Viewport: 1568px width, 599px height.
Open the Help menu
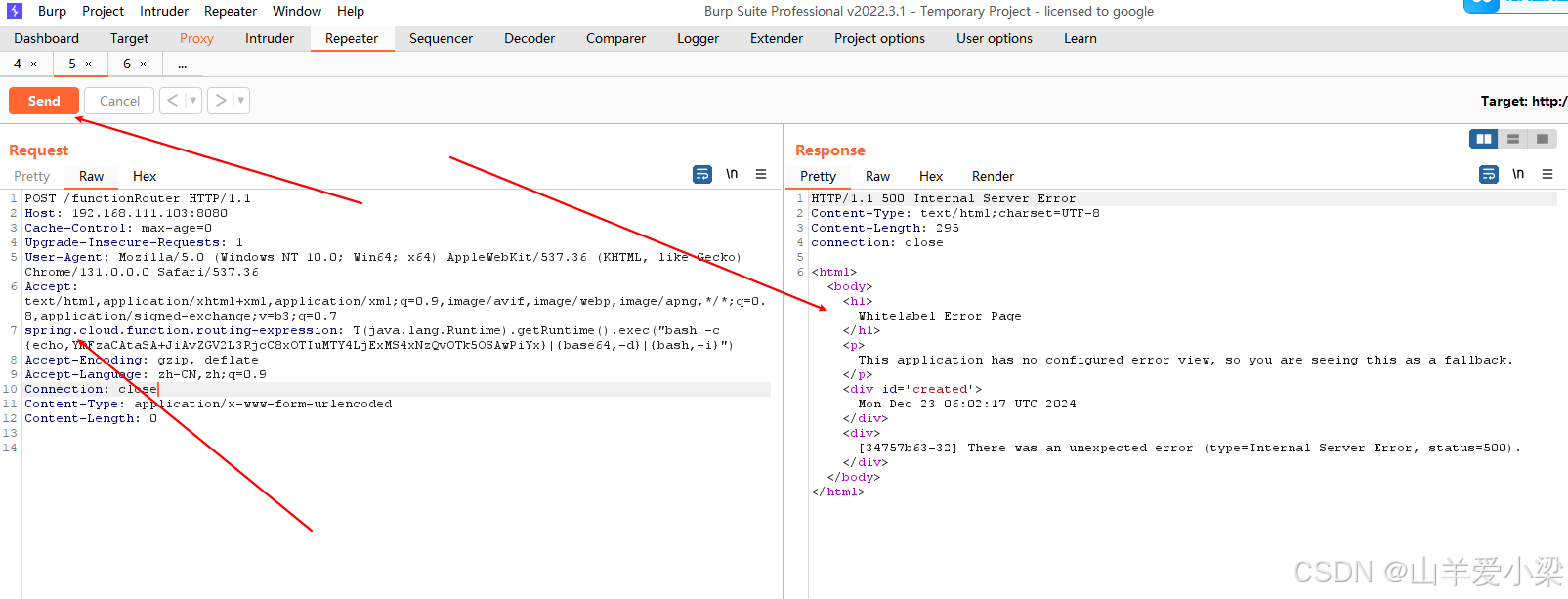click(351, 11)
